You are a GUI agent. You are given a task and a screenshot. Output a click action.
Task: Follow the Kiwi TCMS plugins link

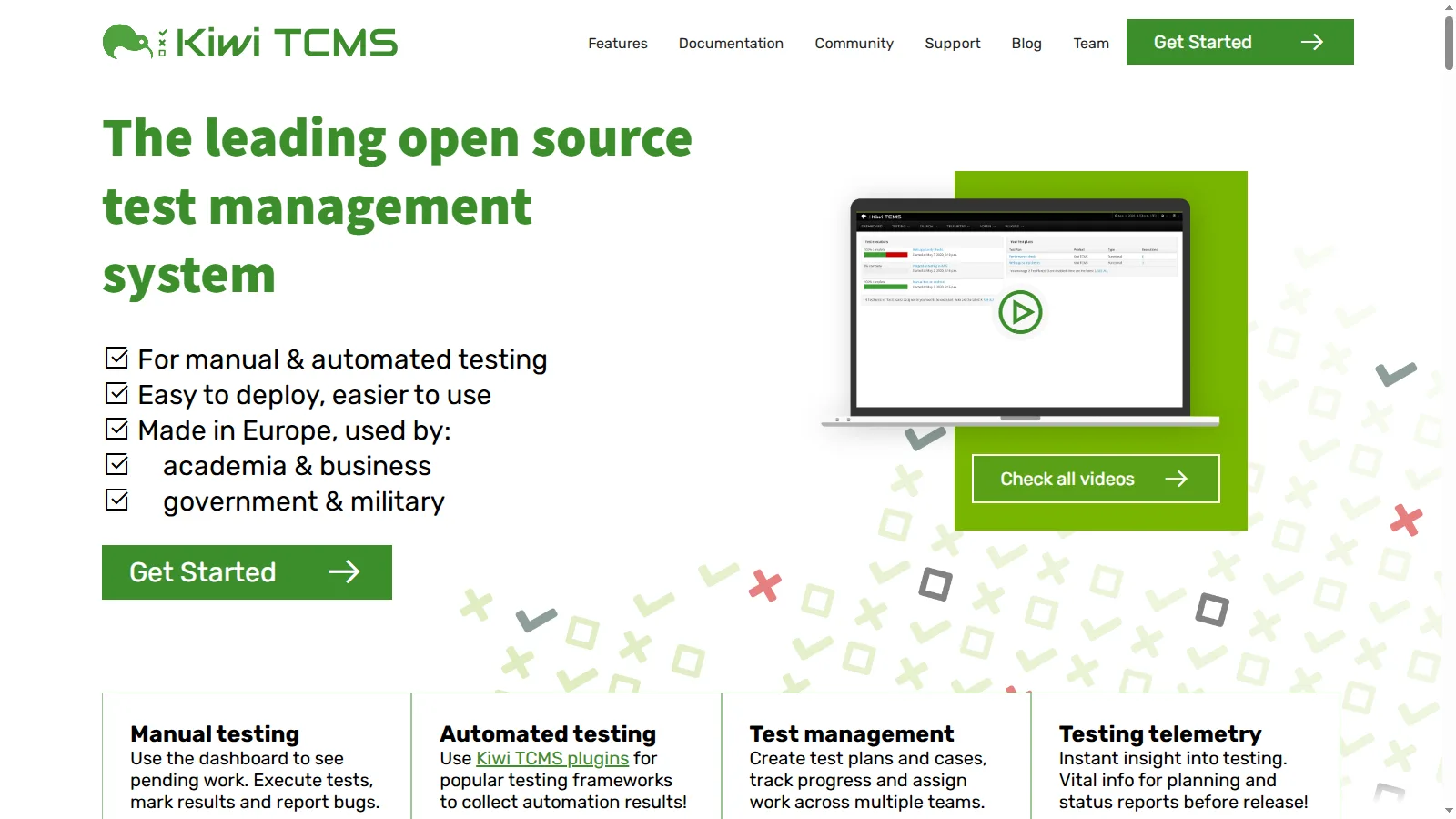552,758
